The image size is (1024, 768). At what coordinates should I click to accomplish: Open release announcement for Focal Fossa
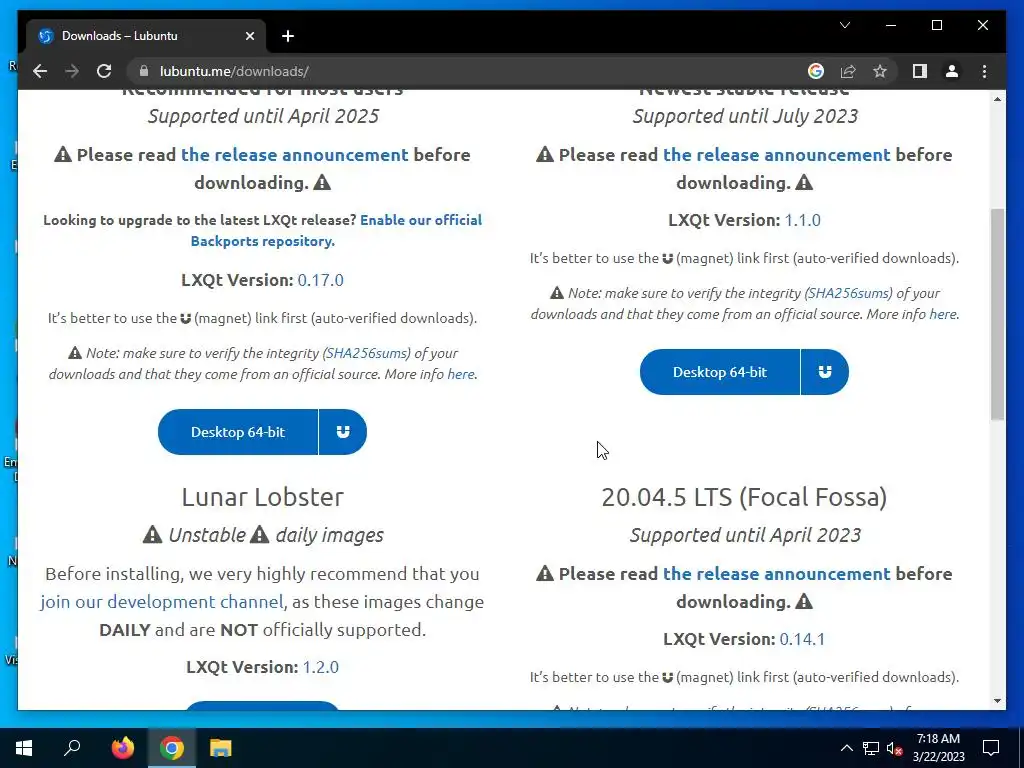(x=776, y=573)
